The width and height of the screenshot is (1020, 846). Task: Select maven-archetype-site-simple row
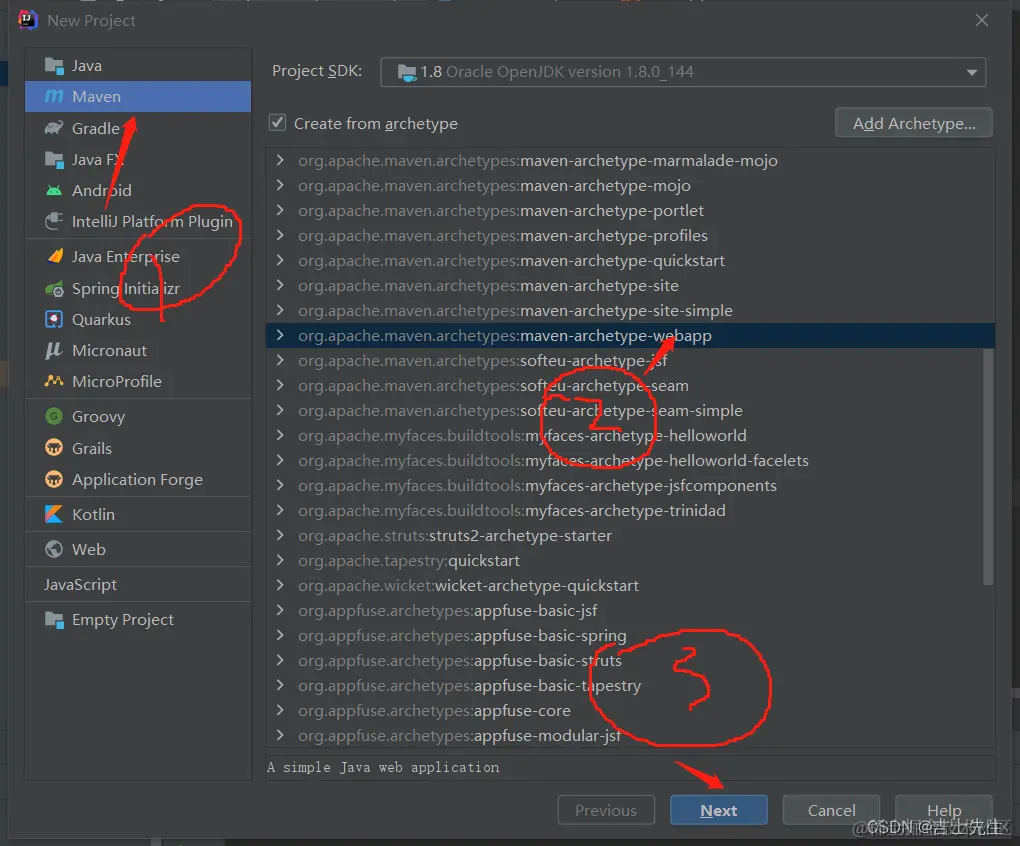[x=630, y=310]
